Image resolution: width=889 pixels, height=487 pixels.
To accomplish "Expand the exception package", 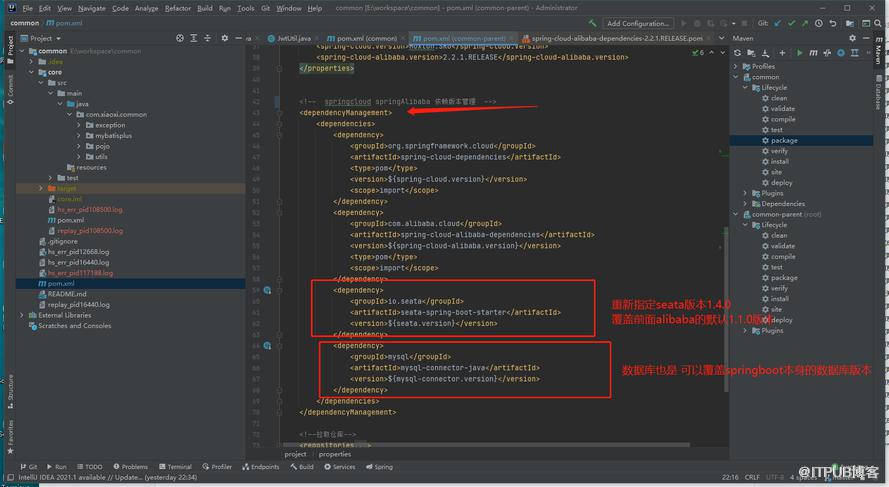I will (x=79, y=125).
